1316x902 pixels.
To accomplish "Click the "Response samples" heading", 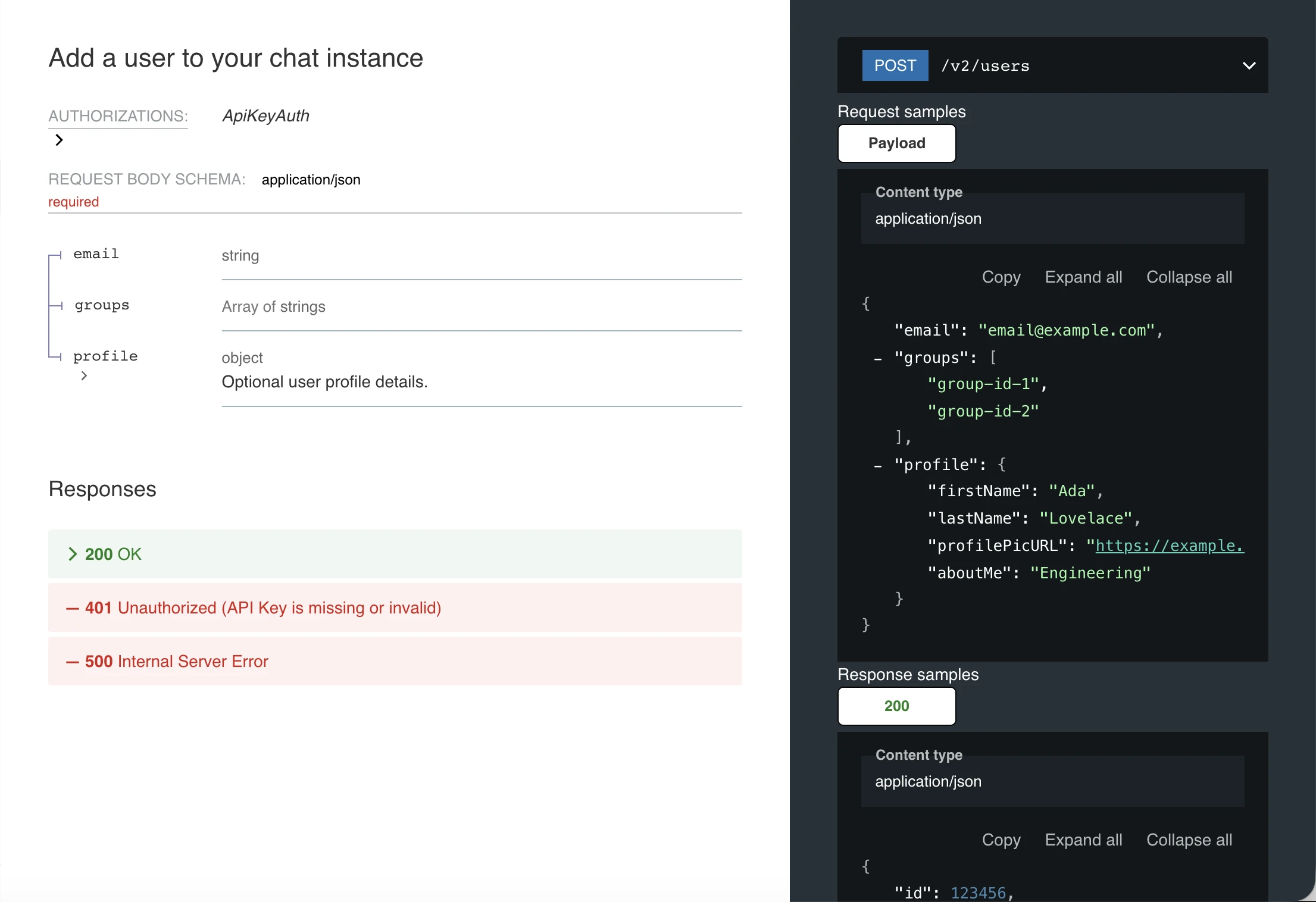I will tap(908, 675).
